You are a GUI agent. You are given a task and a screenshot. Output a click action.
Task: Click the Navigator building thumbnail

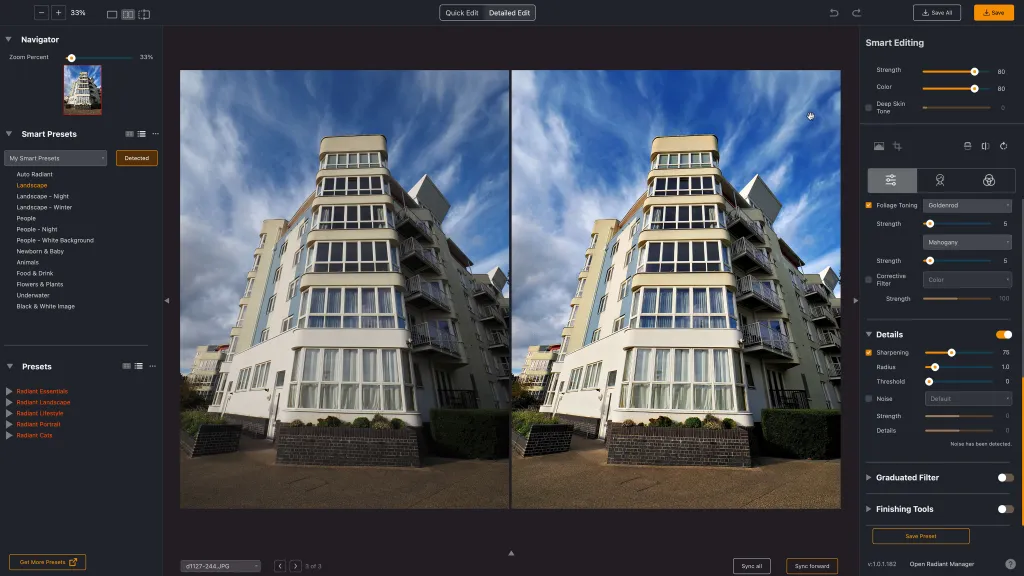[83, 90]
